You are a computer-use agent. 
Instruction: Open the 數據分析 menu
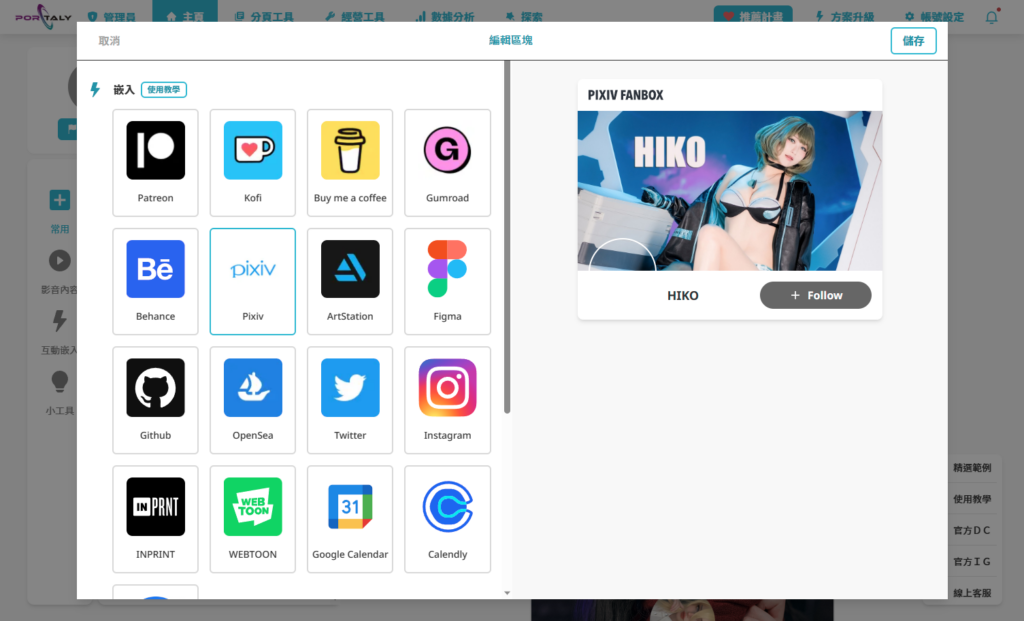pos(445,16)
